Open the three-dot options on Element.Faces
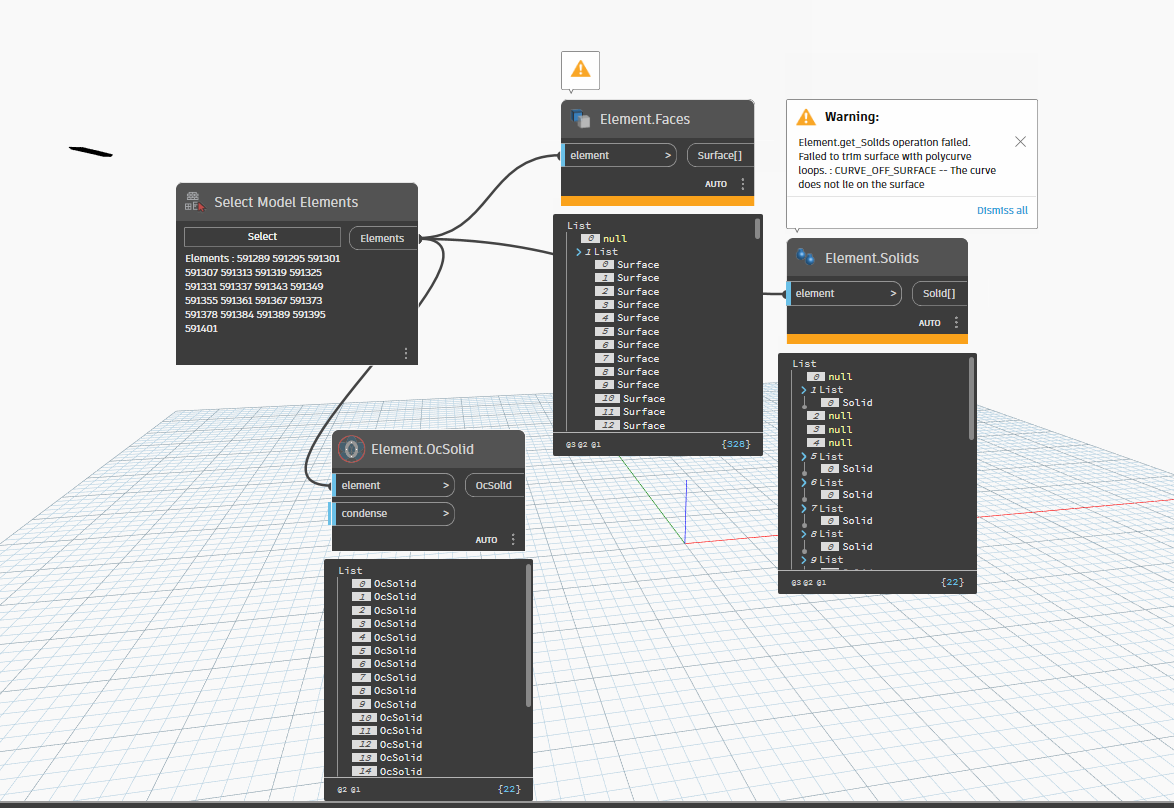The width and height of the screenshot is (1174, 808). pos(742,184)
